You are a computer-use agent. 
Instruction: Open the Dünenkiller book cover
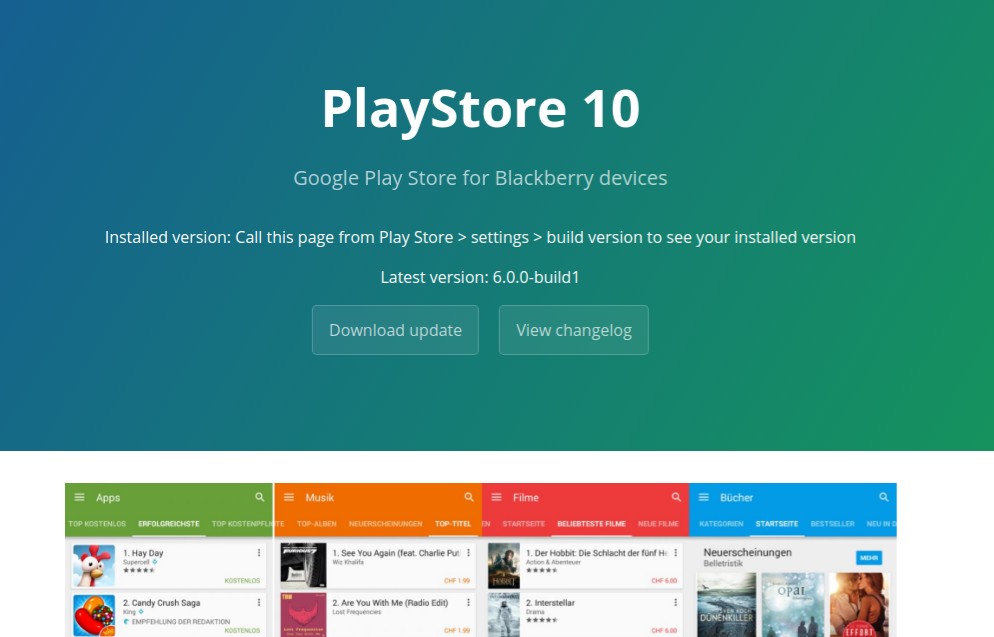pyautogui.click(x=726, y=605)
